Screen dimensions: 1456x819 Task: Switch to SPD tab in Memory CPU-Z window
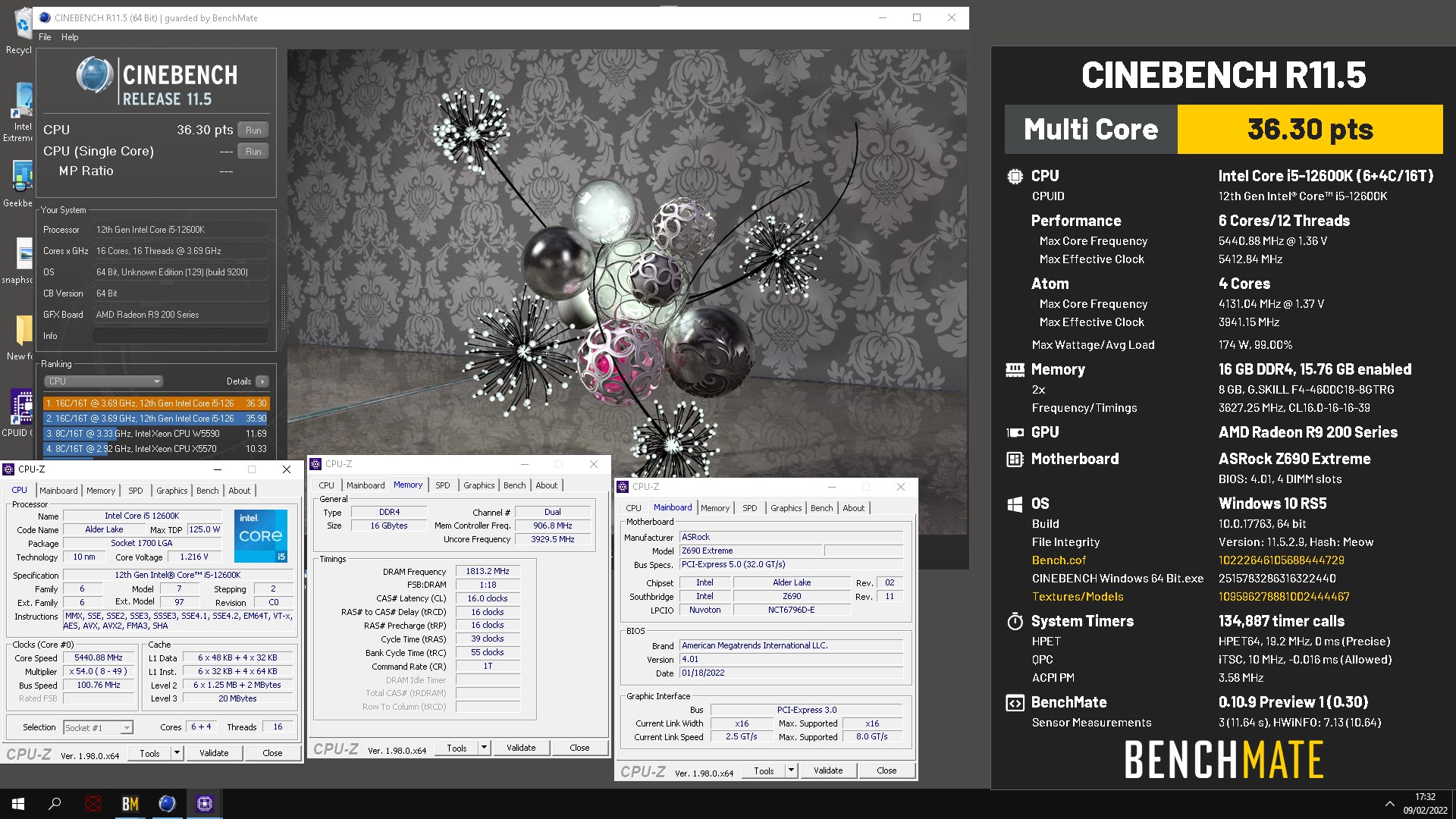click(x=443, y=485)
